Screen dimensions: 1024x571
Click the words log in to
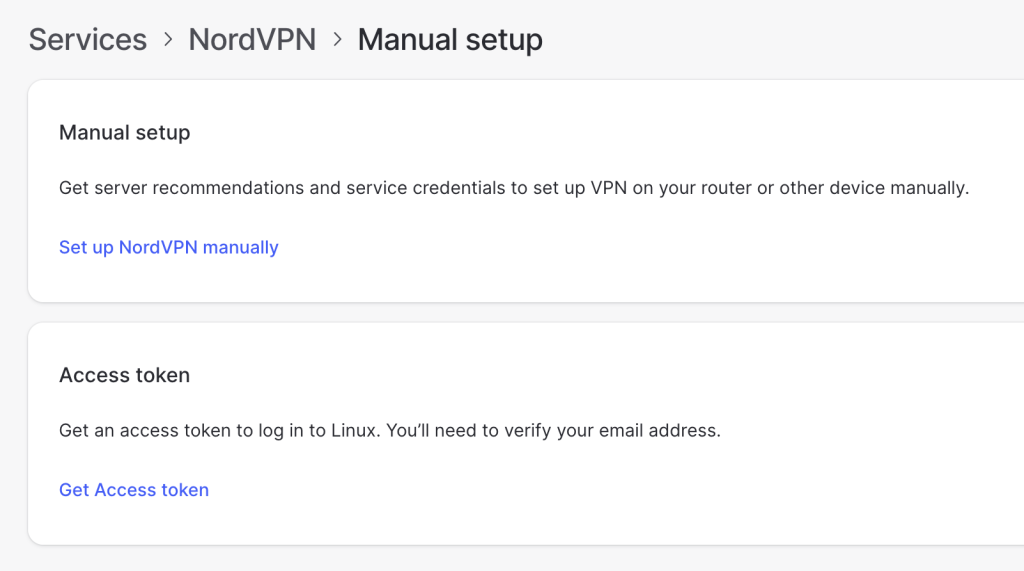[x=292, y=431]
